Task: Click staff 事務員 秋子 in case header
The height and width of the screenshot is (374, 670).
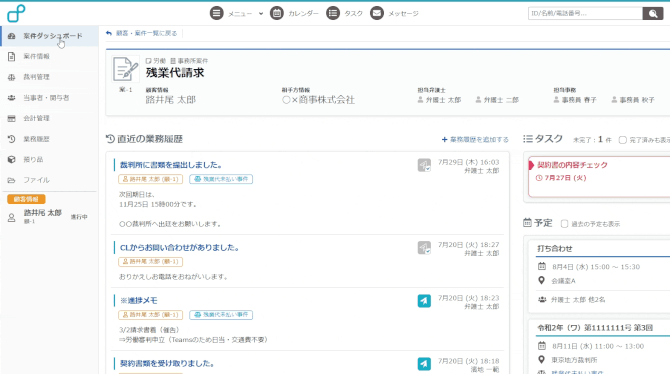Action: click(x=633, y=100)
